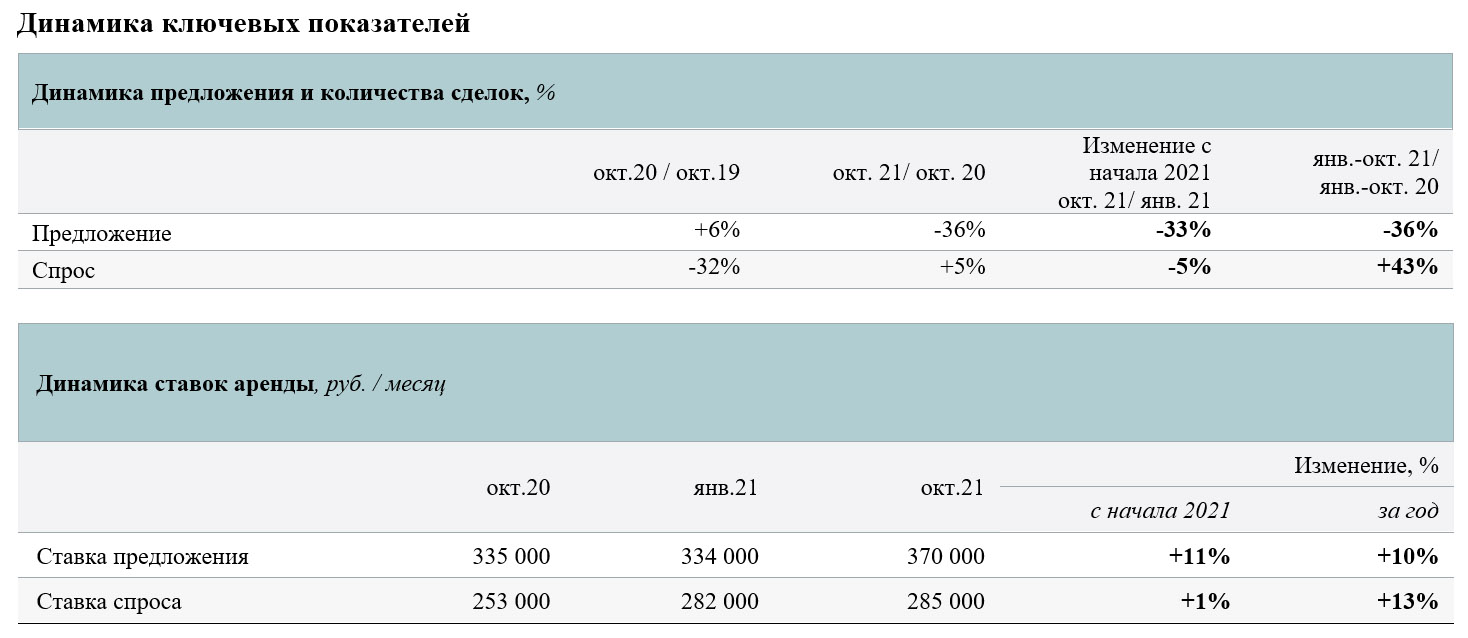Select the "Предложение" row label
The height and width of the screenshot is (638, 1468).
102,234
